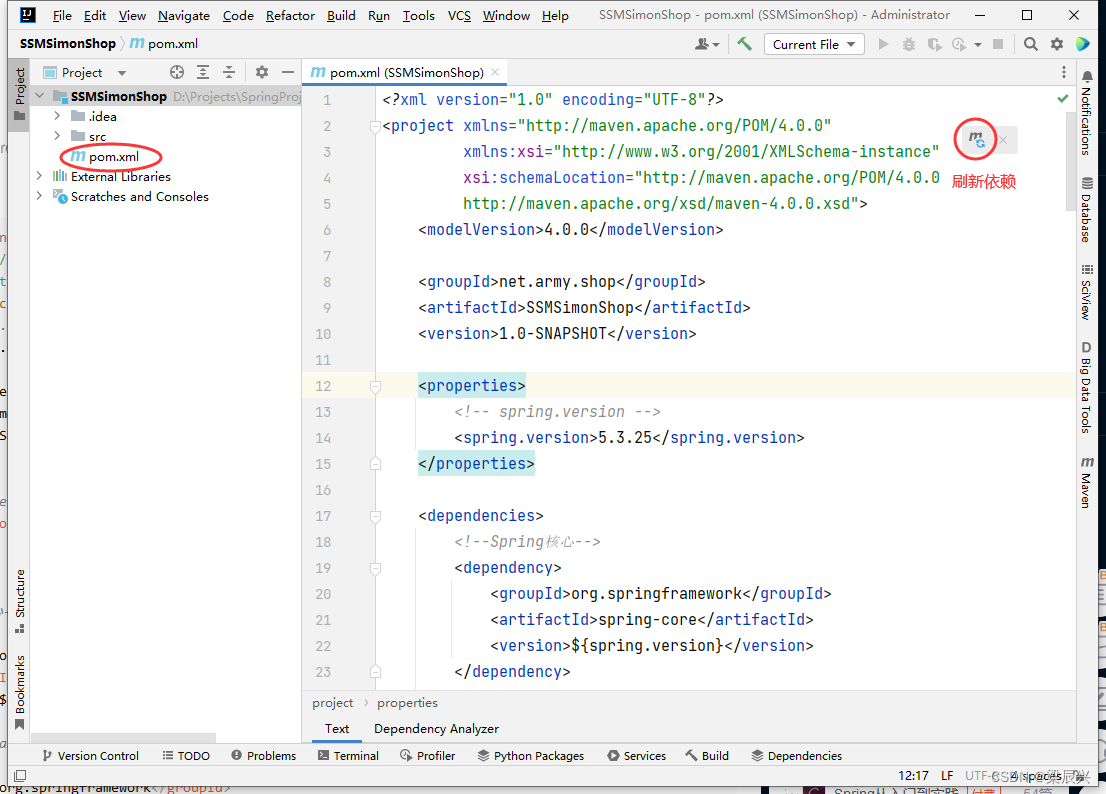The image size is (1106, 794).
Task: Click the Stop square icon
Action: point(998,44)
